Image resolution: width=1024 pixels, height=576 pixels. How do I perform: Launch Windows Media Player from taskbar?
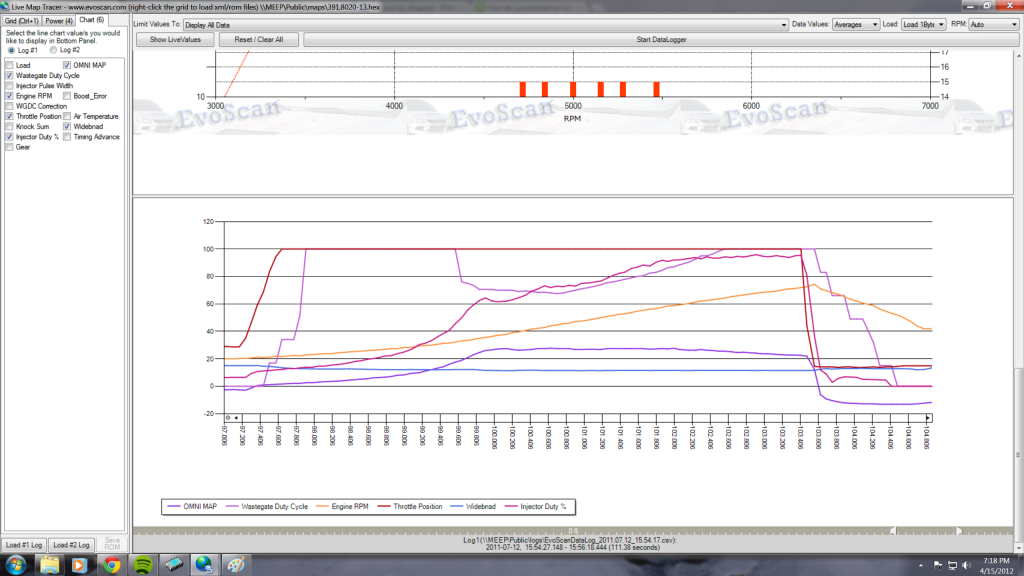pos(79,565)
